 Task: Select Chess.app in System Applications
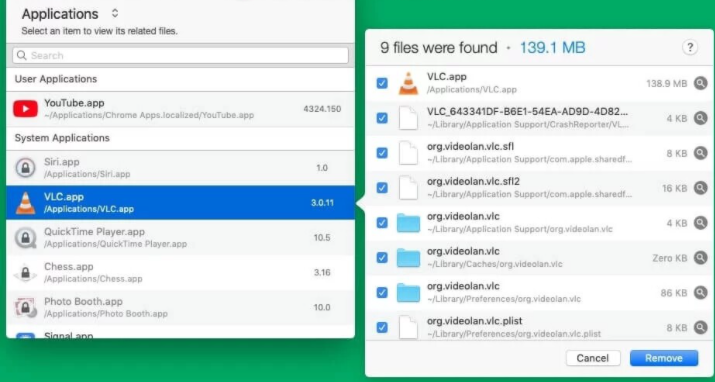point(181,273)
